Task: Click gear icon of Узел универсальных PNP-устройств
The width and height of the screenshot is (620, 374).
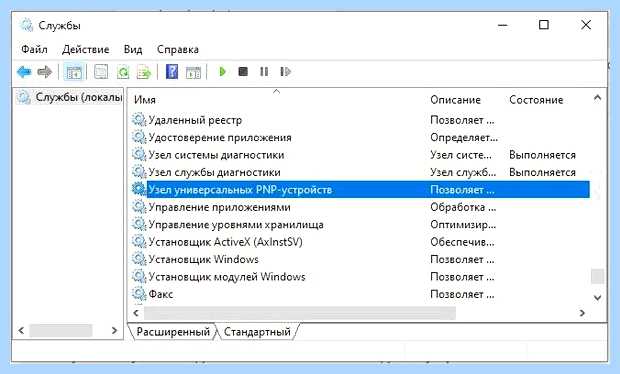Action: click(x=139, y=189)
